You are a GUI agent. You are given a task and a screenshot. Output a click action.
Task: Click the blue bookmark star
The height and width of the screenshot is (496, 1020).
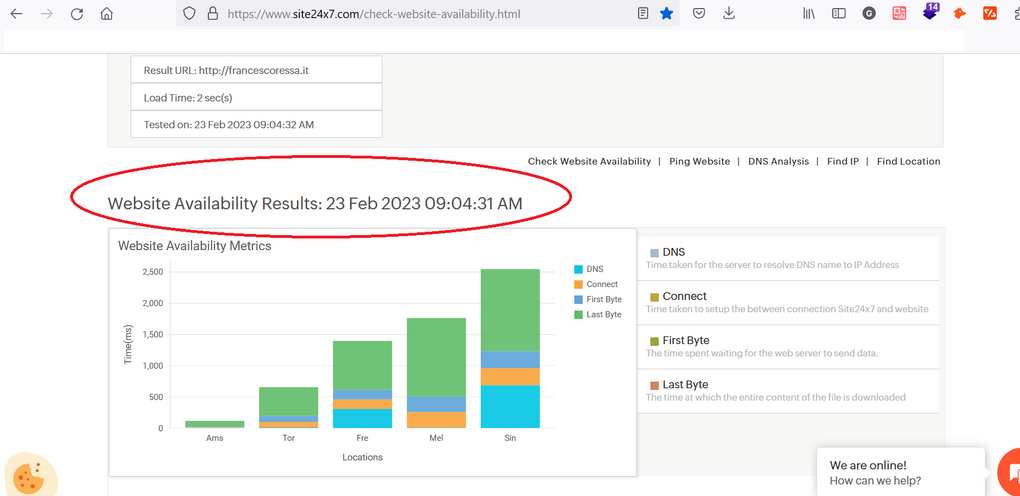667,13
